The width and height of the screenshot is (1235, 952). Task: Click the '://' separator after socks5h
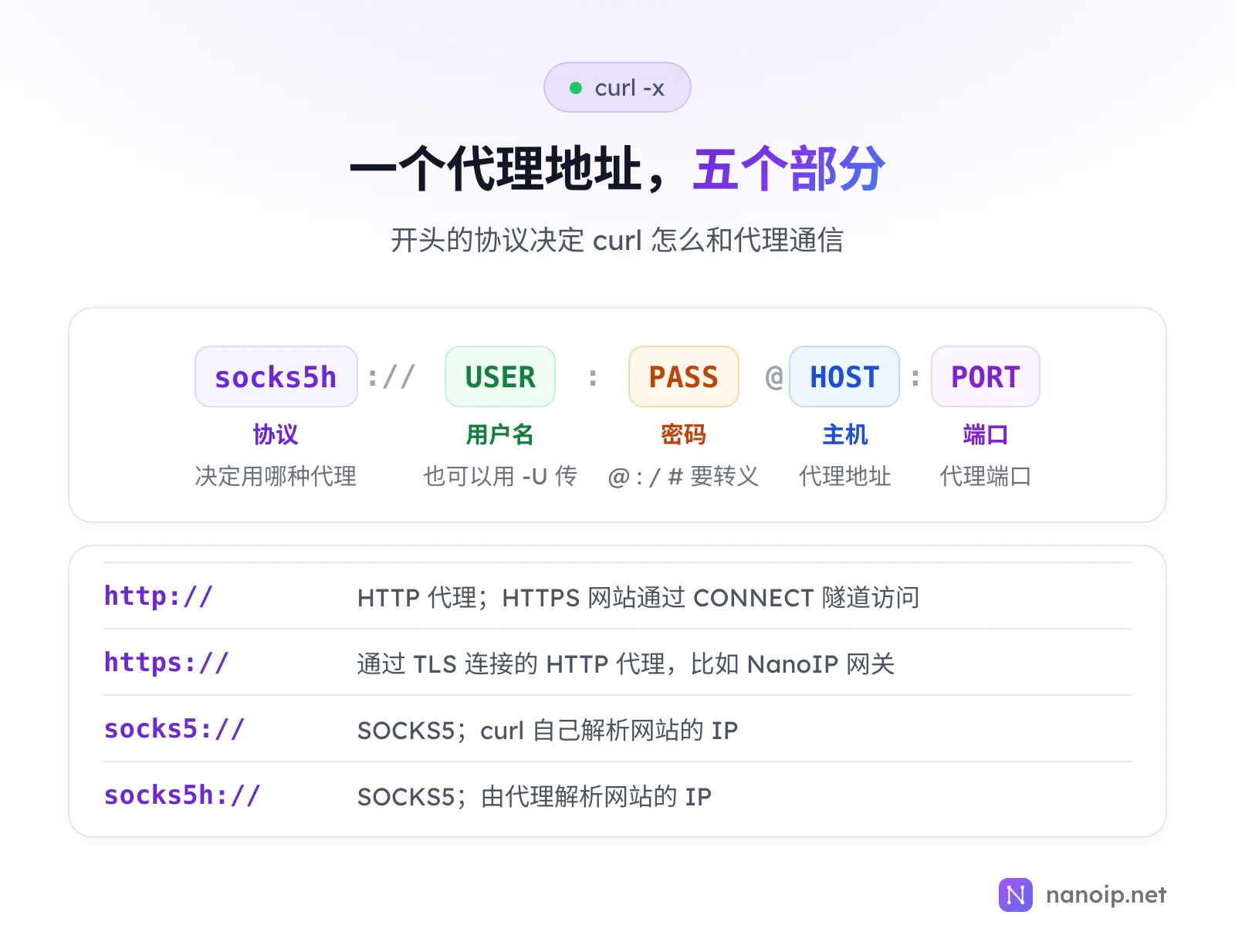click(x=391, y=376)
